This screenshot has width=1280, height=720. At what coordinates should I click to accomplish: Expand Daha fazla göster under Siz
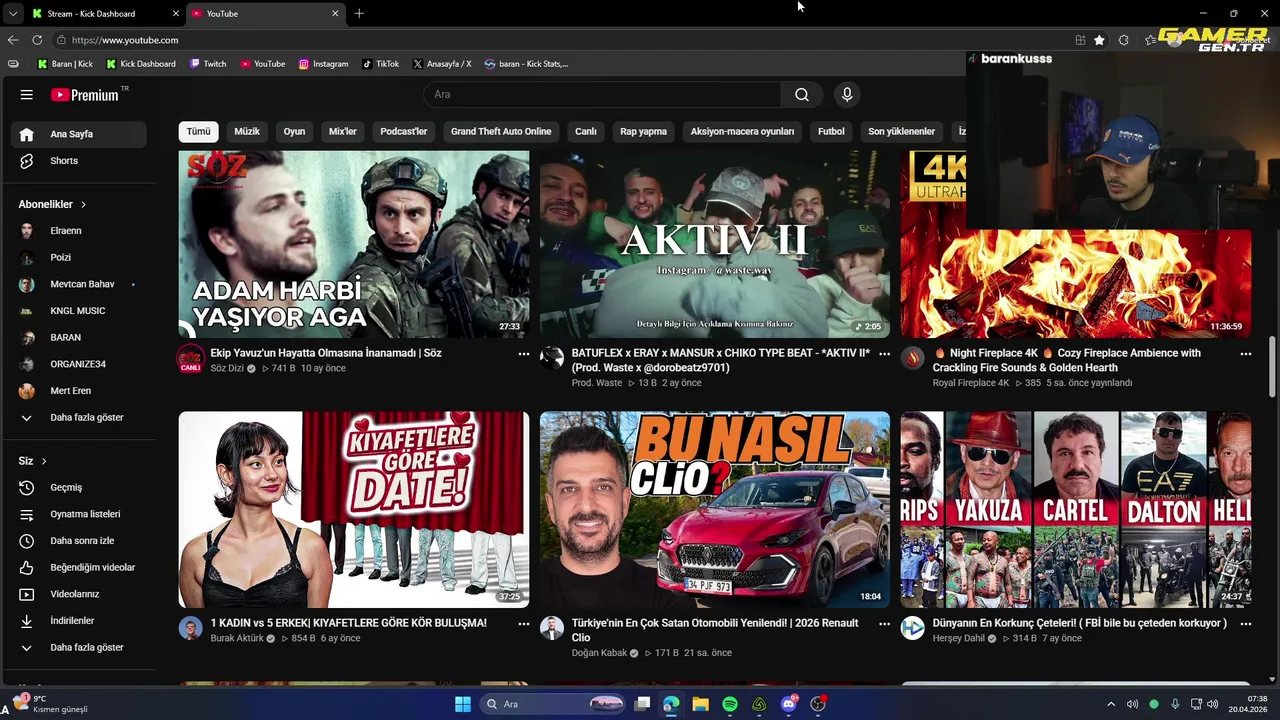[79, 648]
